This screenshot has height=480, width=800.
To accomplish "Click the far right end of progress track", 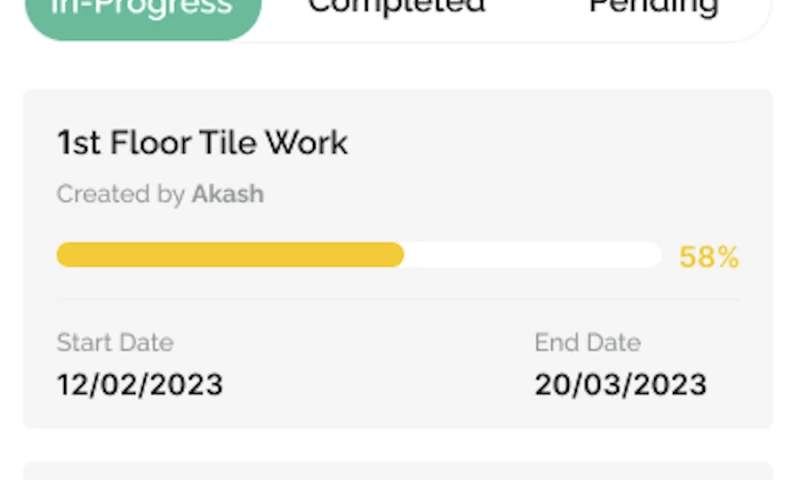I will [655, 255].
